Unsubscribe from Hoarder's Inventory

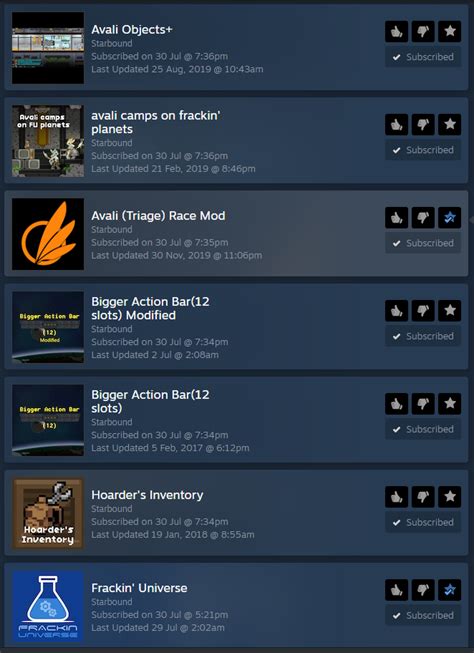click(423, 523)
